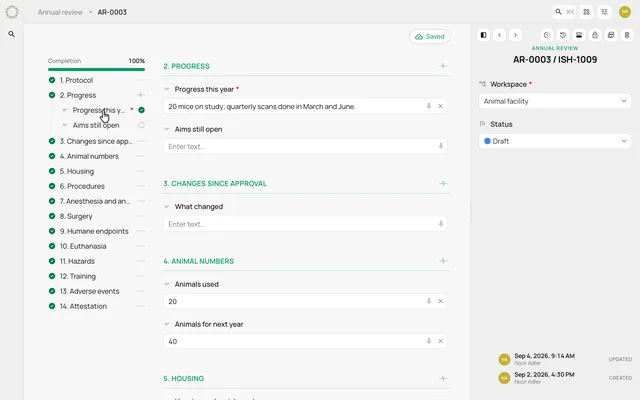Click the green check beside 11. Hazards

click(52, 261)
